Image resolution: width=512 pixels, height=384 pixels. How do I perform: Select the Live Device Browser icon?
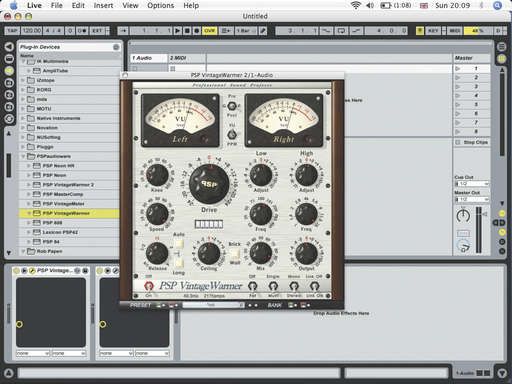[x=9, y=59]
